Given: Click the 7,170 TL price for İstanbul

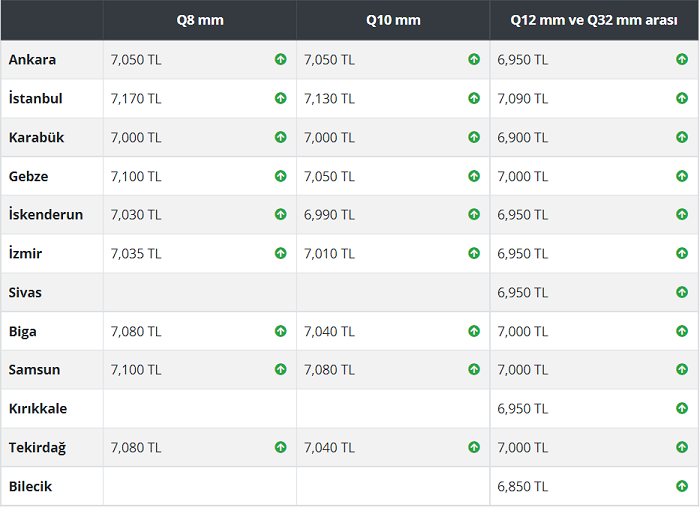Looking at the screenshot, I should click(135, 99).
